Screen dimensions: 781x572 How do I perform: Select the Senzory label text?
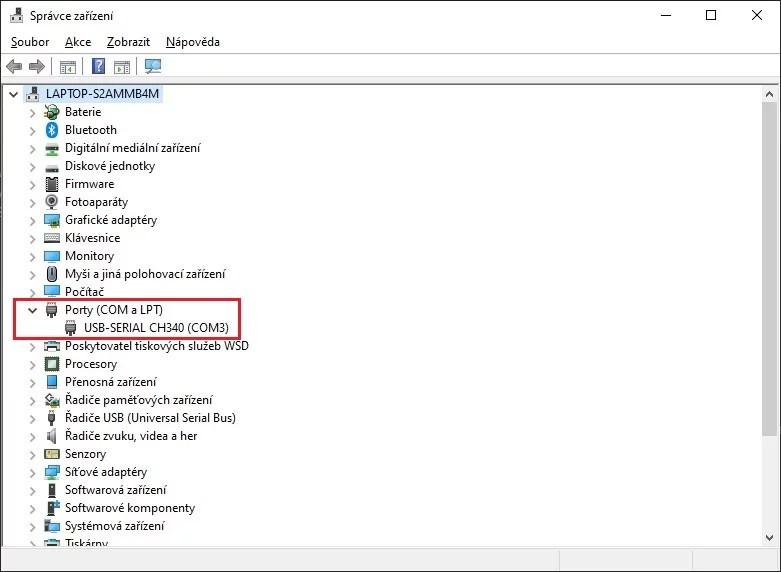coord(86,454)
